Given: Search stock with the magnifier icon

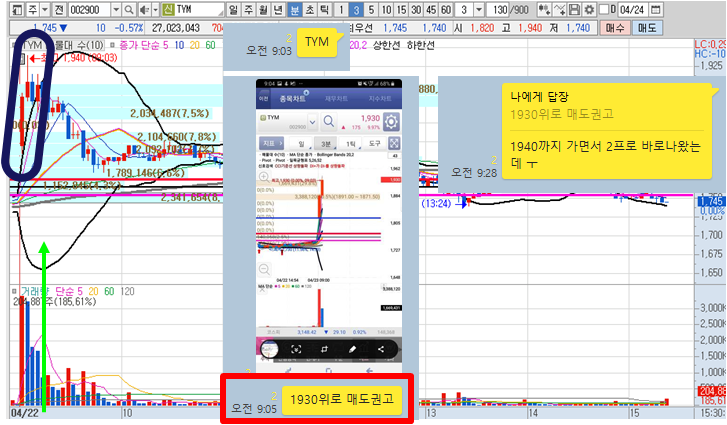Looking at the screenshot, I should [x=129, y=9].
